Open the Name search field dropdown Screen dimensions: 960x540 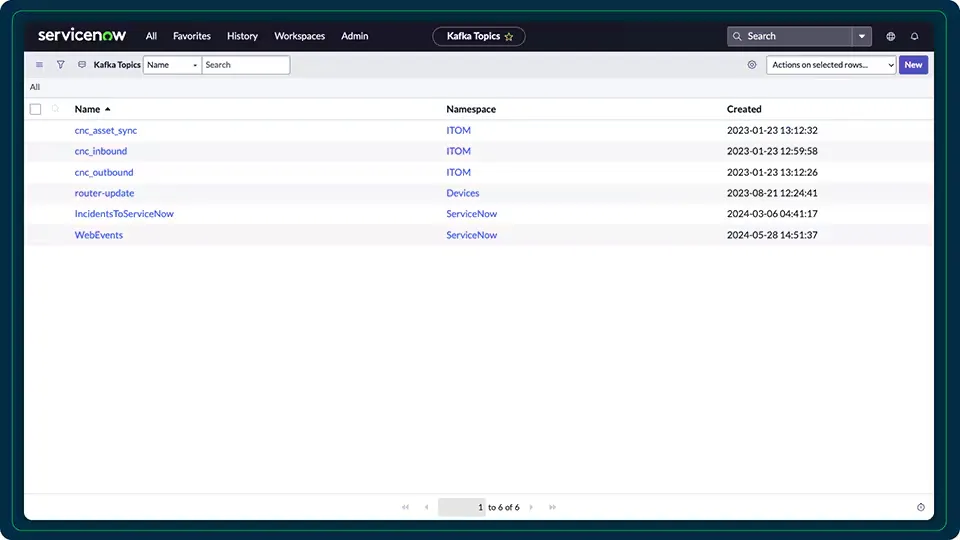[172, 65]
